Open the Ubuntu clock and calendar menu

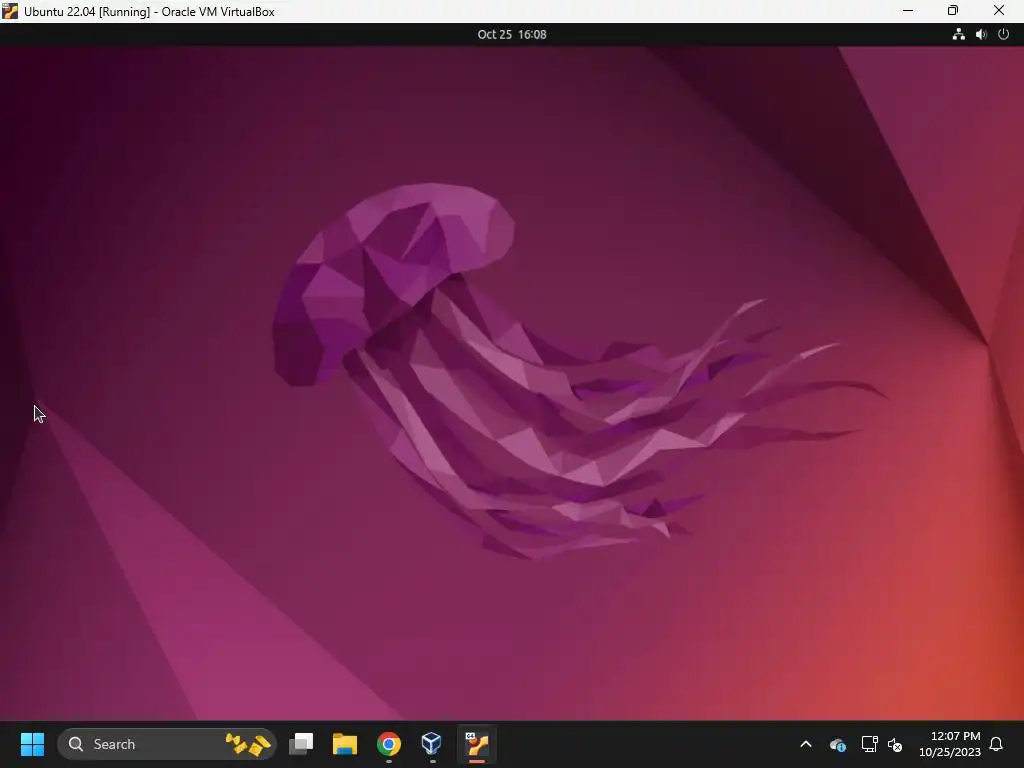pyautogui.click(x=511, y=35)
